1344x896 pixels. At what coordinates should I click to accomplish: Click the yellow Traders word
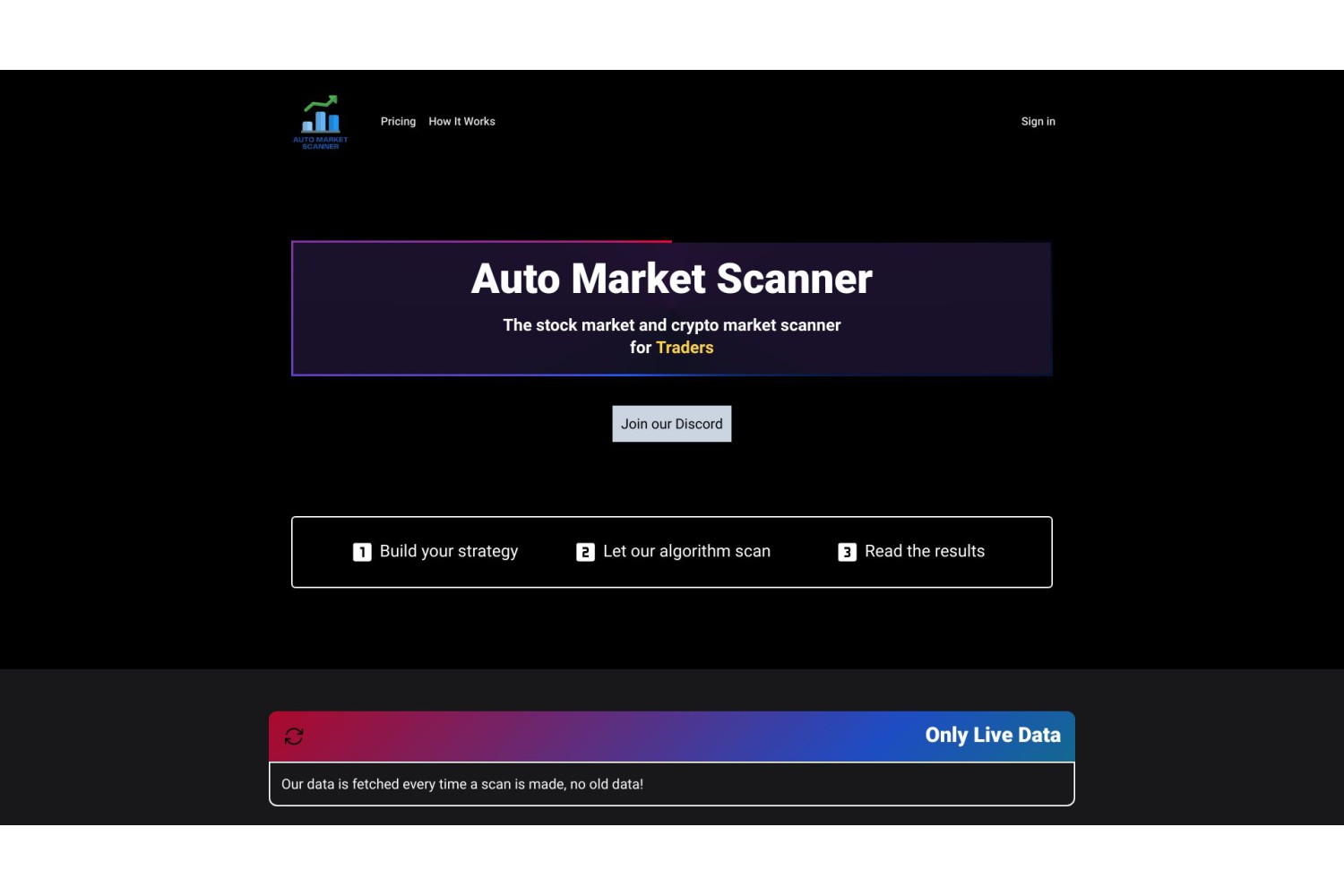click(685, 348)
